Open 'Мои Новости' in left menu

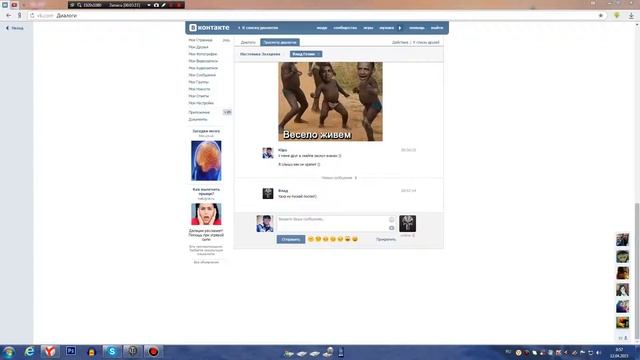point(199,89)
